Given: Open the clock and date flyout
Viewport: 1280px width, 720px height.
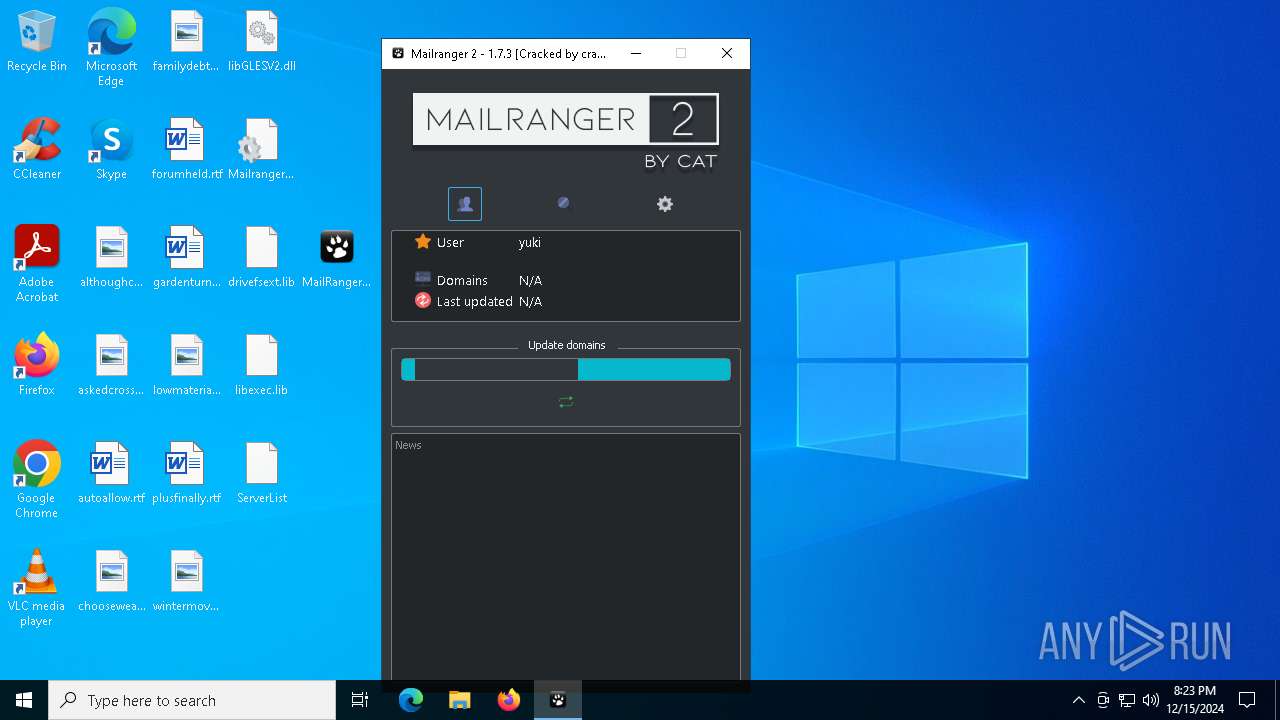Looking at the screenshot, I should tap(1194, 700).
